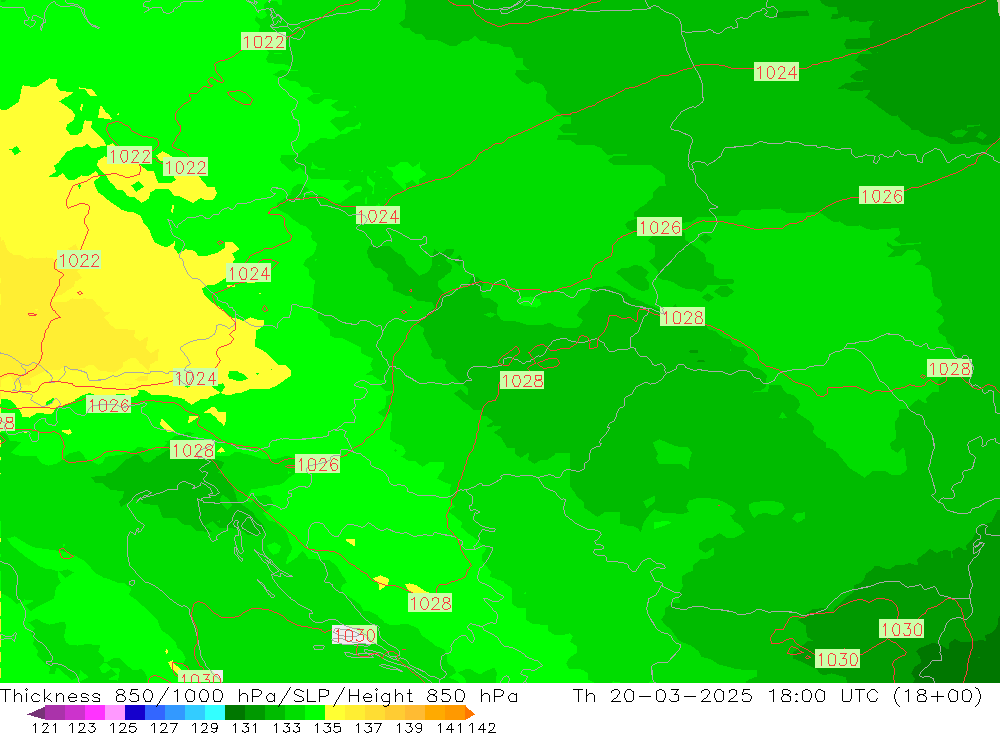The width and height of the screenshot is (1000, 733).
Task: Click the orange right arrow tip of legend
Action: (x=470, y=713)
